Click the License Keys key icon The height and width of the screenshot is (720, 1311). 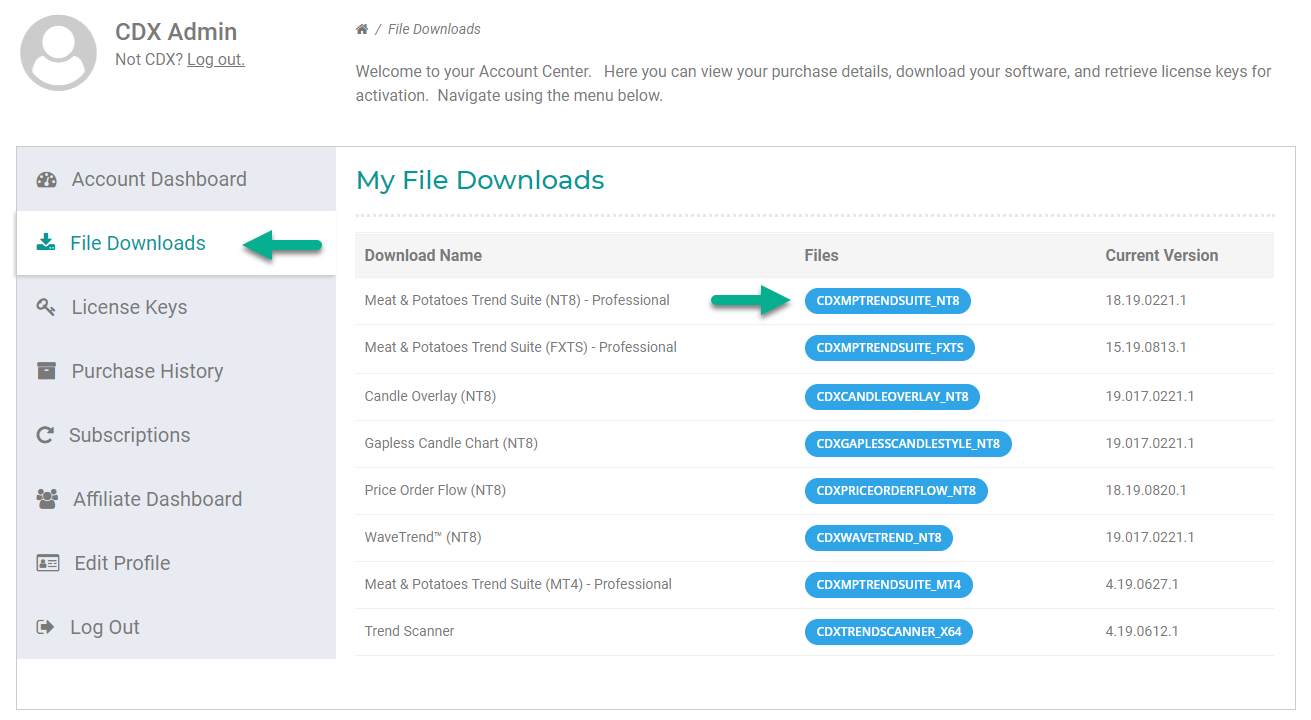(46, 307)
